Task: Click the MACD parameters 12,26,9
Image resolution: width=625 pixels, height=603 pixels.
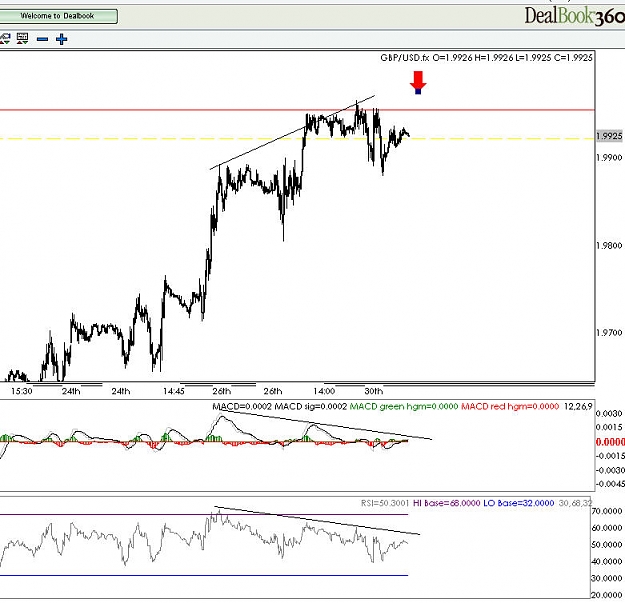Action: pos(578,407)
